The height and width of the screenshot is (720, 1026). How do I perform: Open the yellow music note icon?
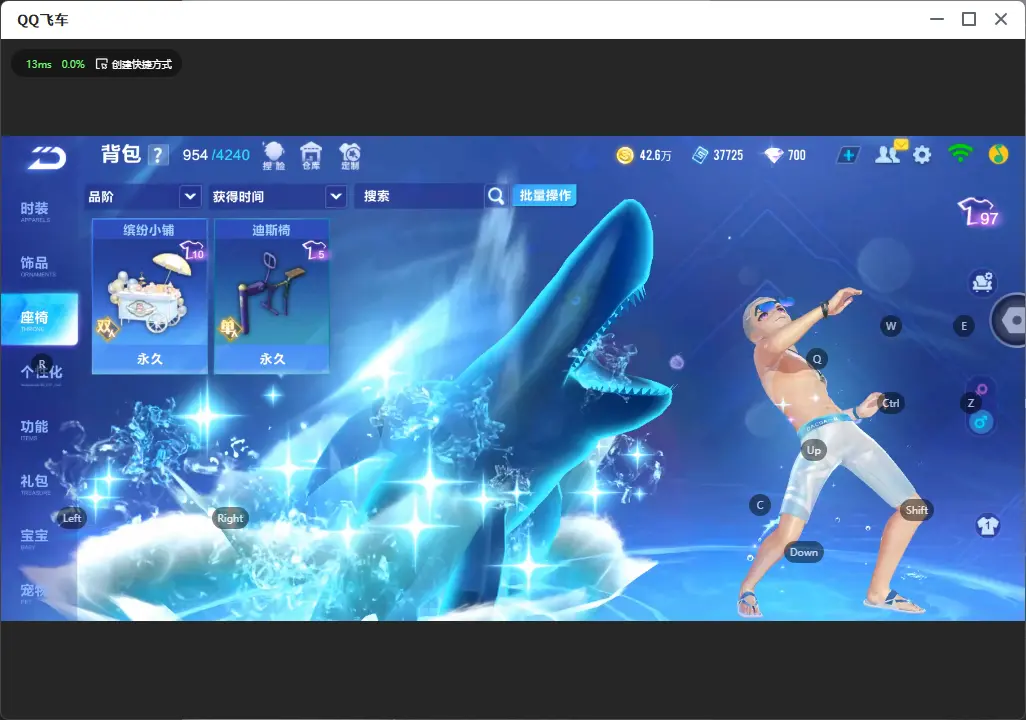[998, 155]
